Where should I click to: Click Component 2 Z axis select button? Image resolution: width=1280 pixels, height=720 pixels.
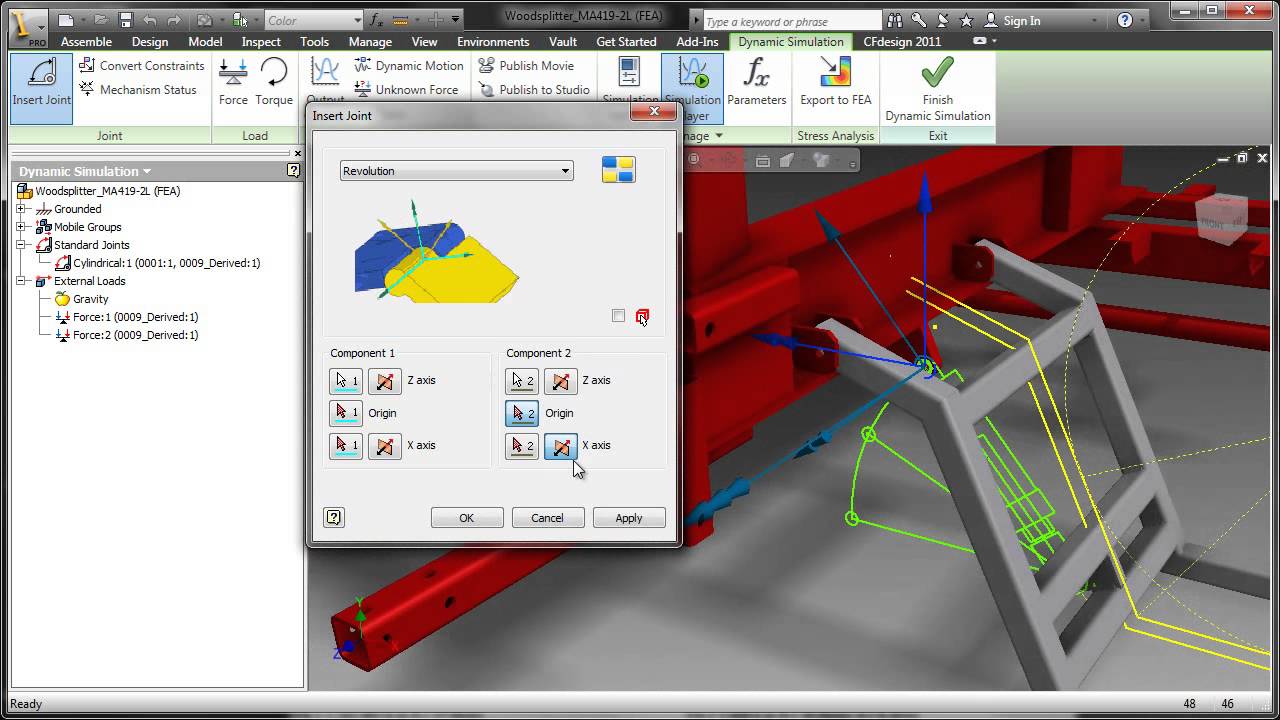click(x=521, y=381)
